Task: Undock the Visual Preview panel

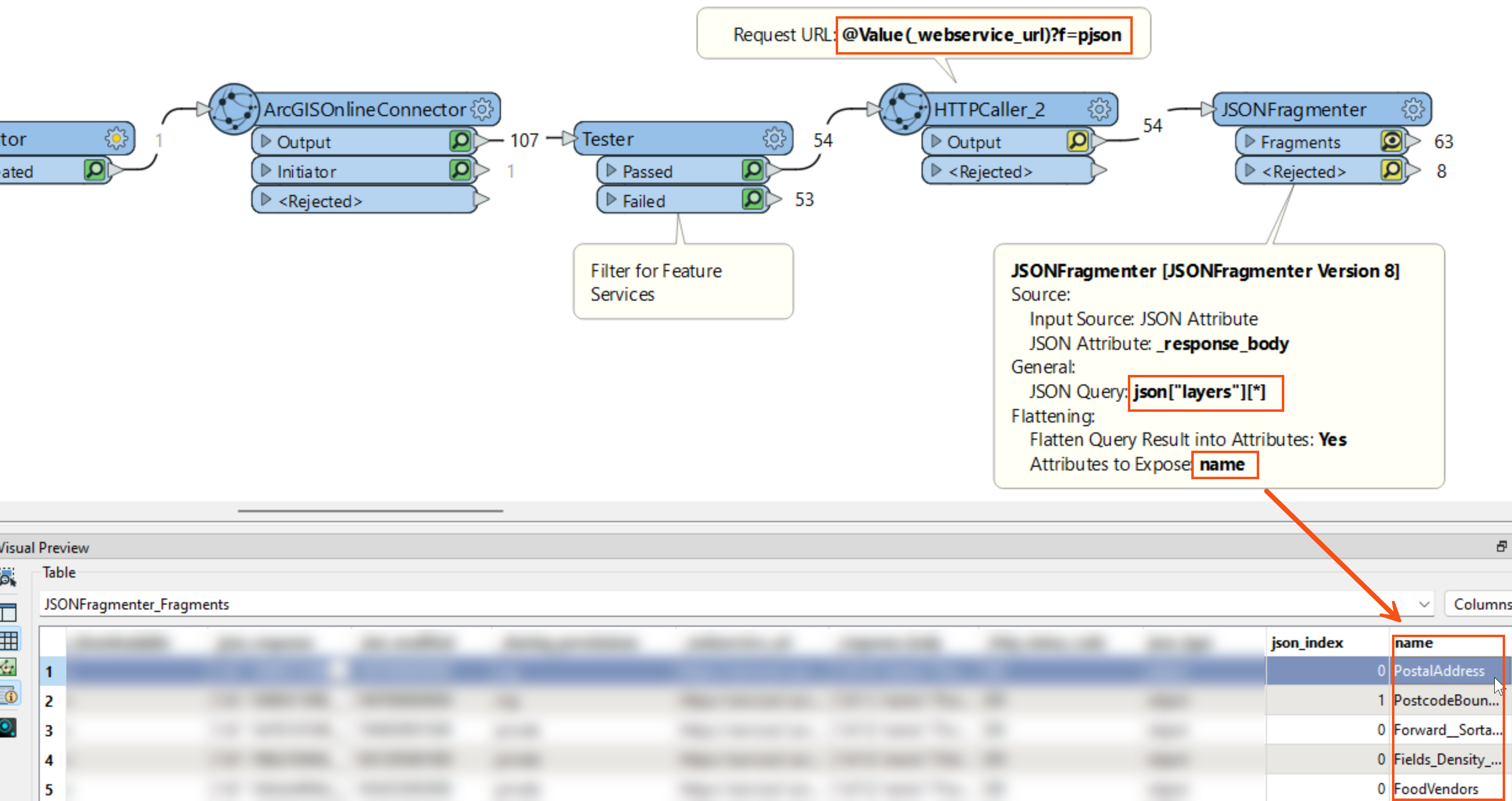Action: click(x=1502, y=547)
